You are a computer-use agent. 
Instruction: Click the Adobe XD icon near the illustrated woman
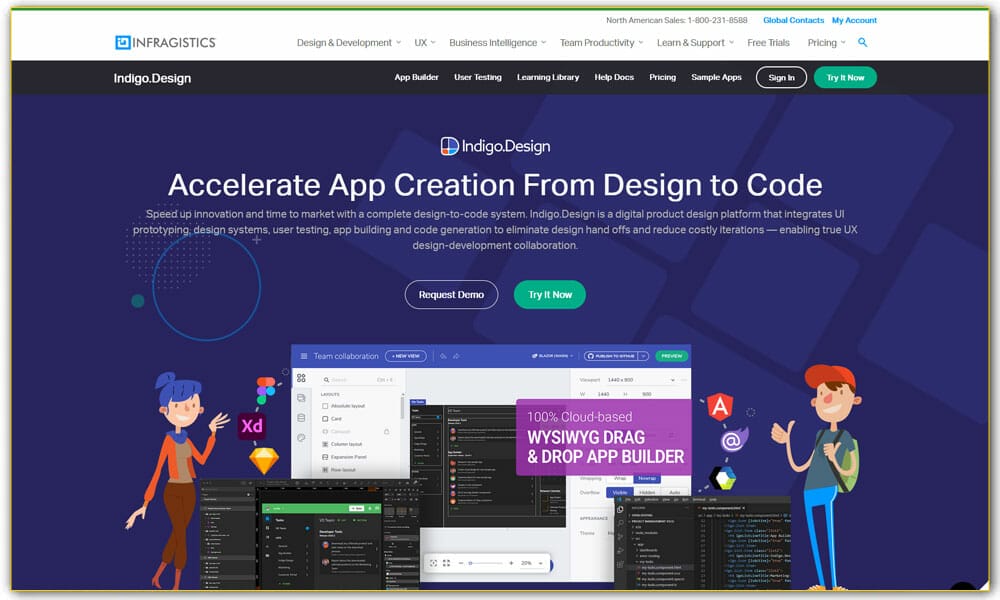[x=253, y=425]
